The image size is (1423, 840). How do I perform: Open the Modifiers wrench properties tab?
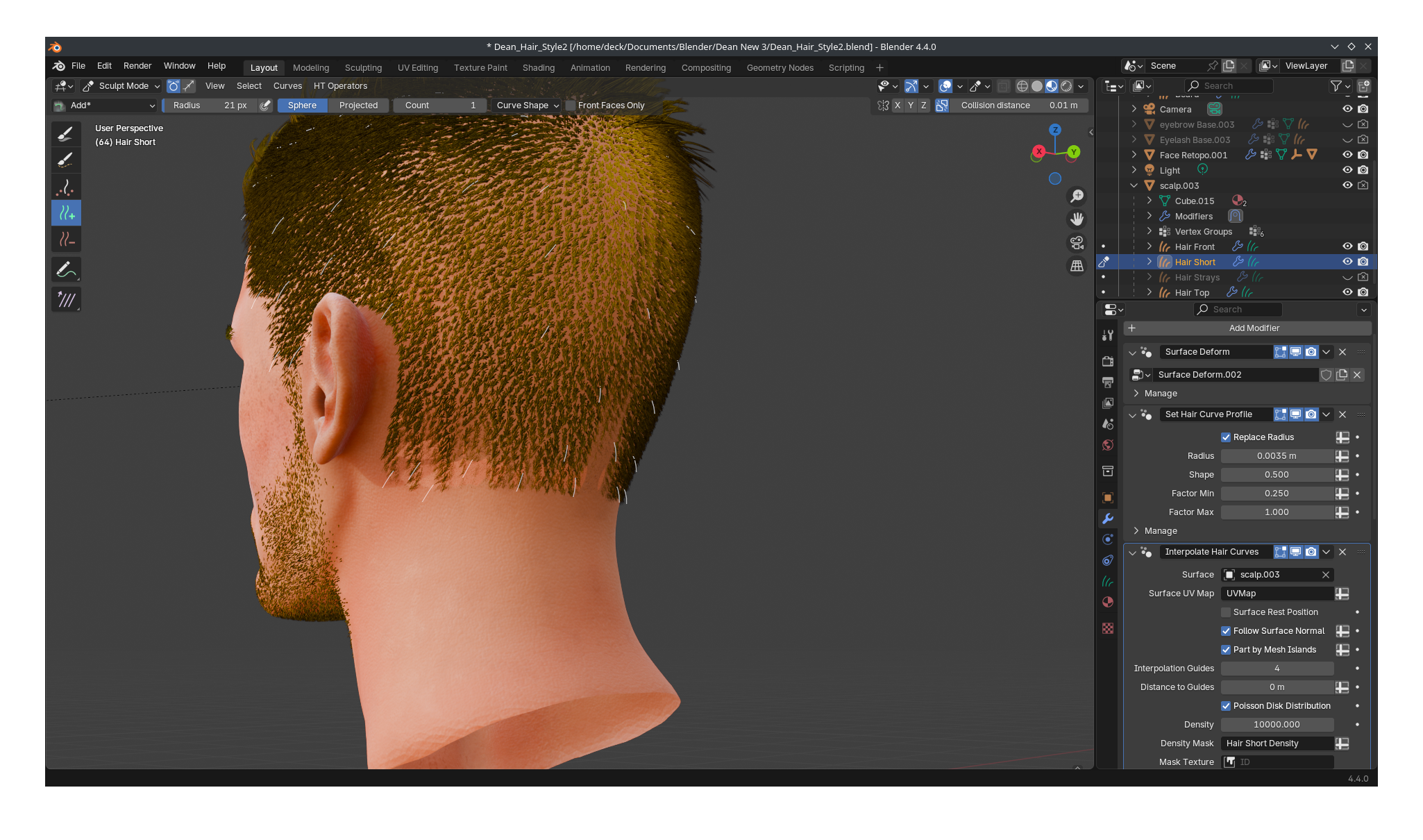[x=1108, y=519]
